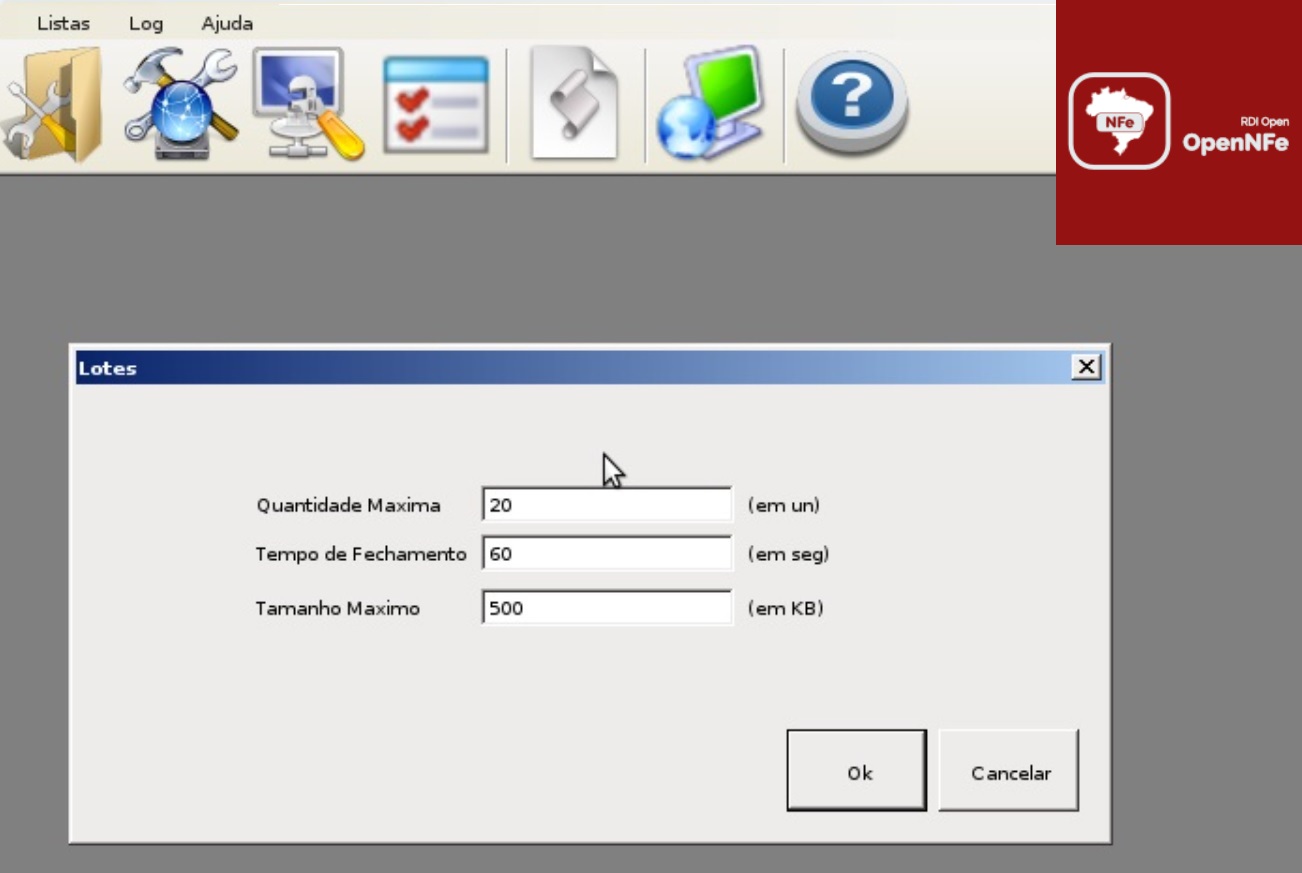Viewport: 1302px width, 873px height.
Task: Focus the Quantidade Maxima field
Action: tap(607, 505)
